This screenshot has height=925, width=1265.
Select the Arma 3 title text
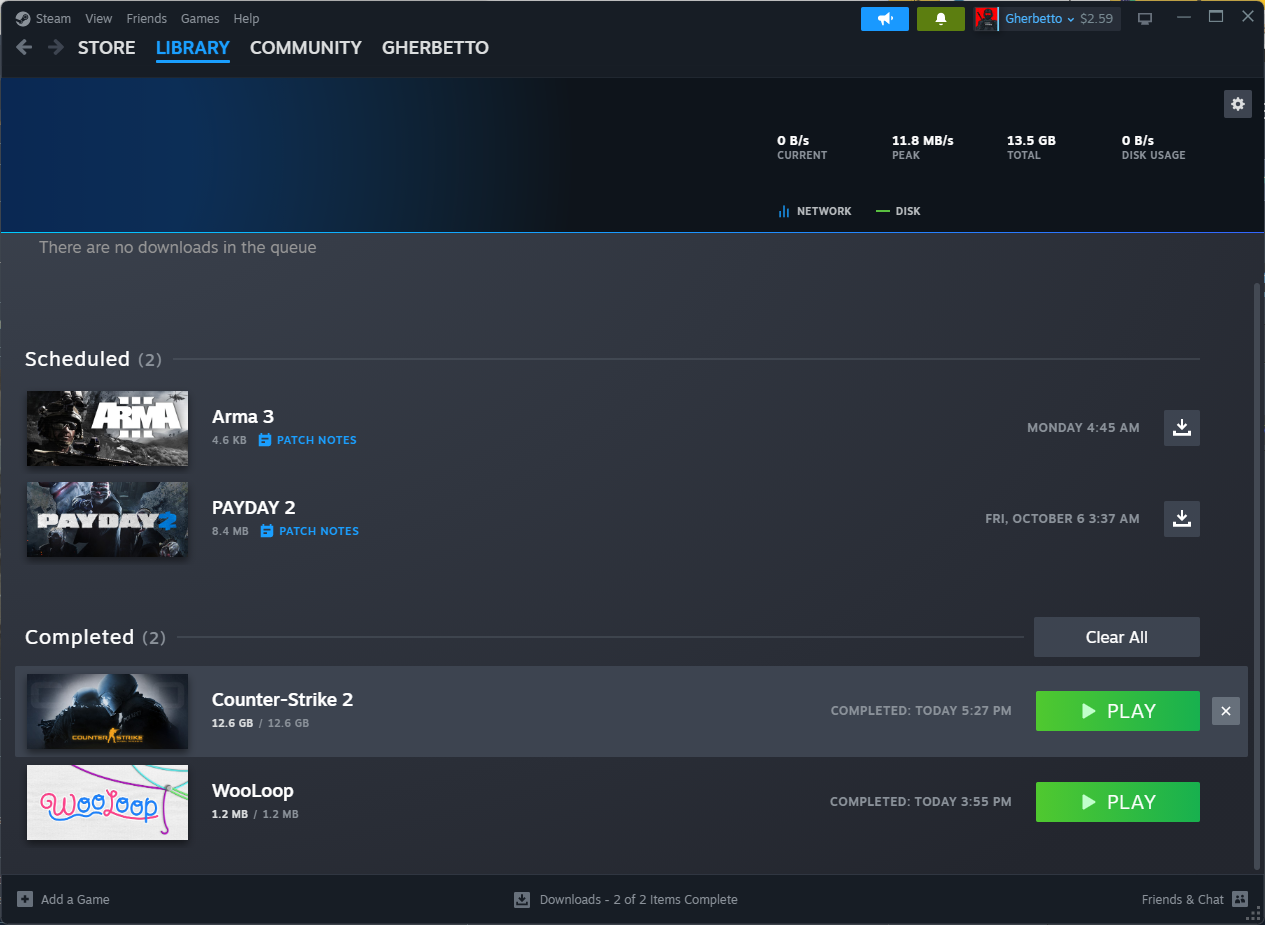243,417
